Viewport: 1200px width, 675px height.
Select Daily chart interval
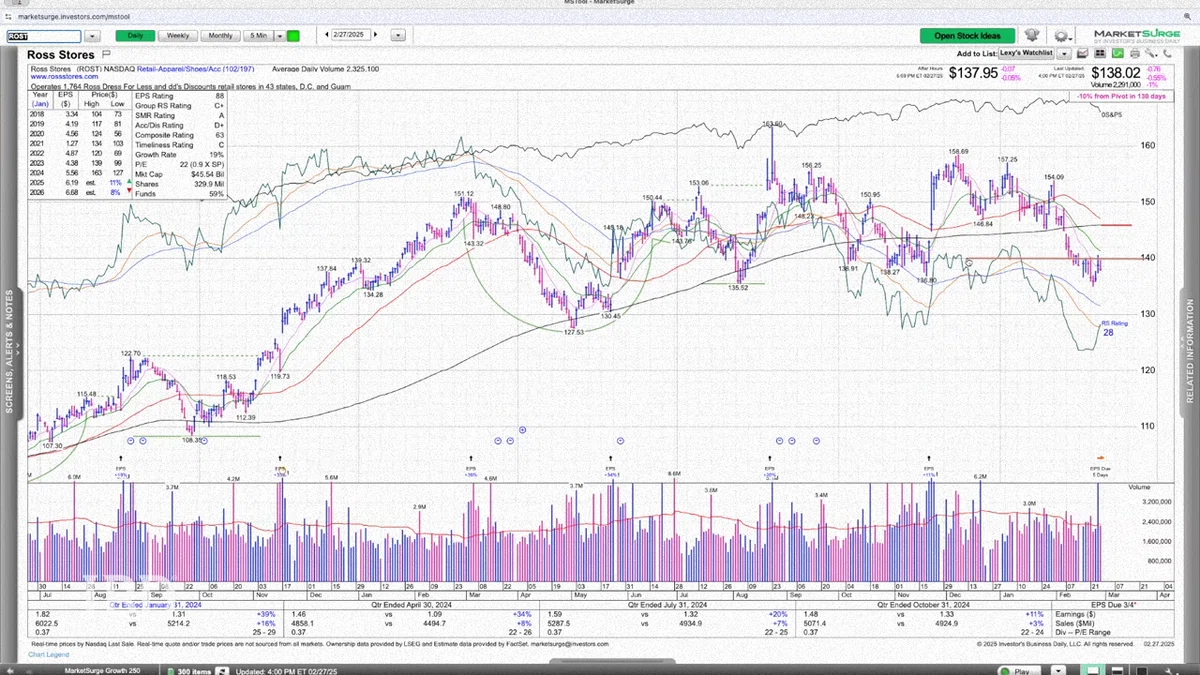[134, 36]
